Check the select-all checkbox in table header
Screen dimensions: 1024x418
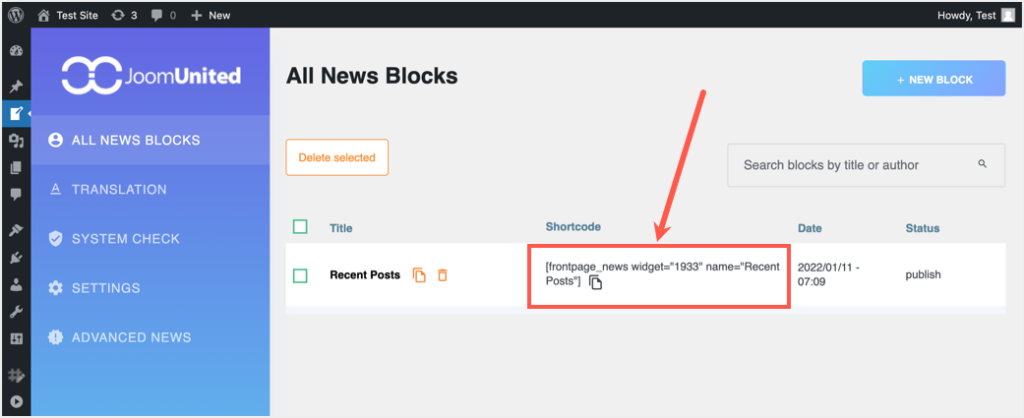300,227
